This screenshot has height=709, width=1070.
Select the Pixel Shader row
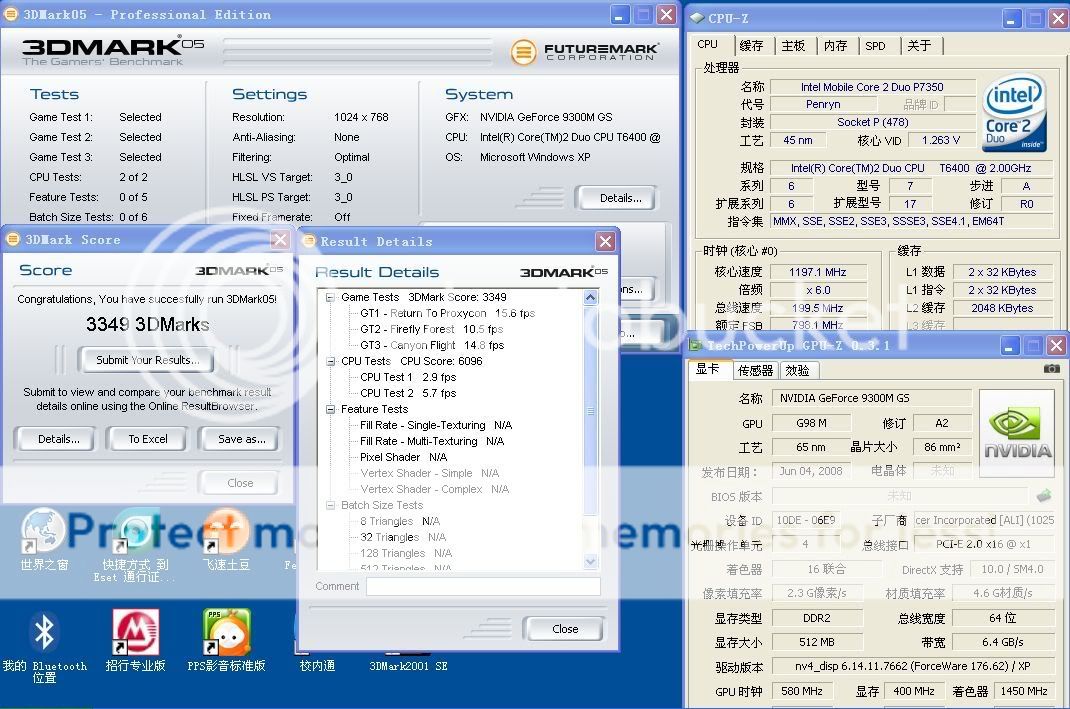click(x=403, y=457)
